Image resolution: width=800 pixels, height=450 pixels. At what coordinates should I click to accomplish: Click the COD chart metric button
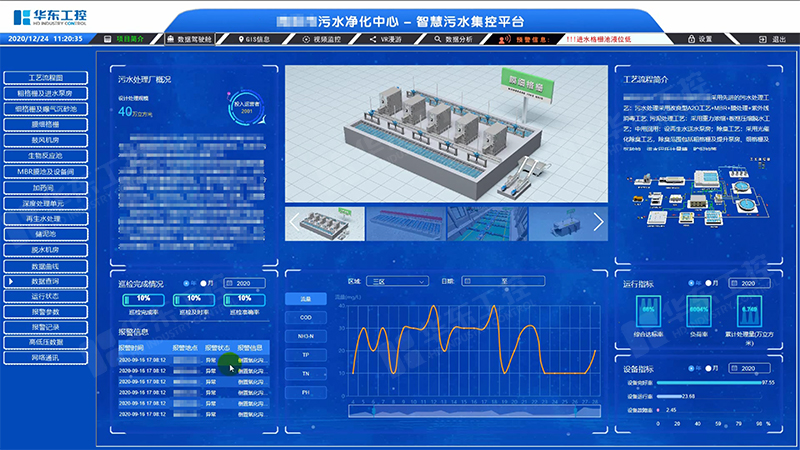[306, 316]
